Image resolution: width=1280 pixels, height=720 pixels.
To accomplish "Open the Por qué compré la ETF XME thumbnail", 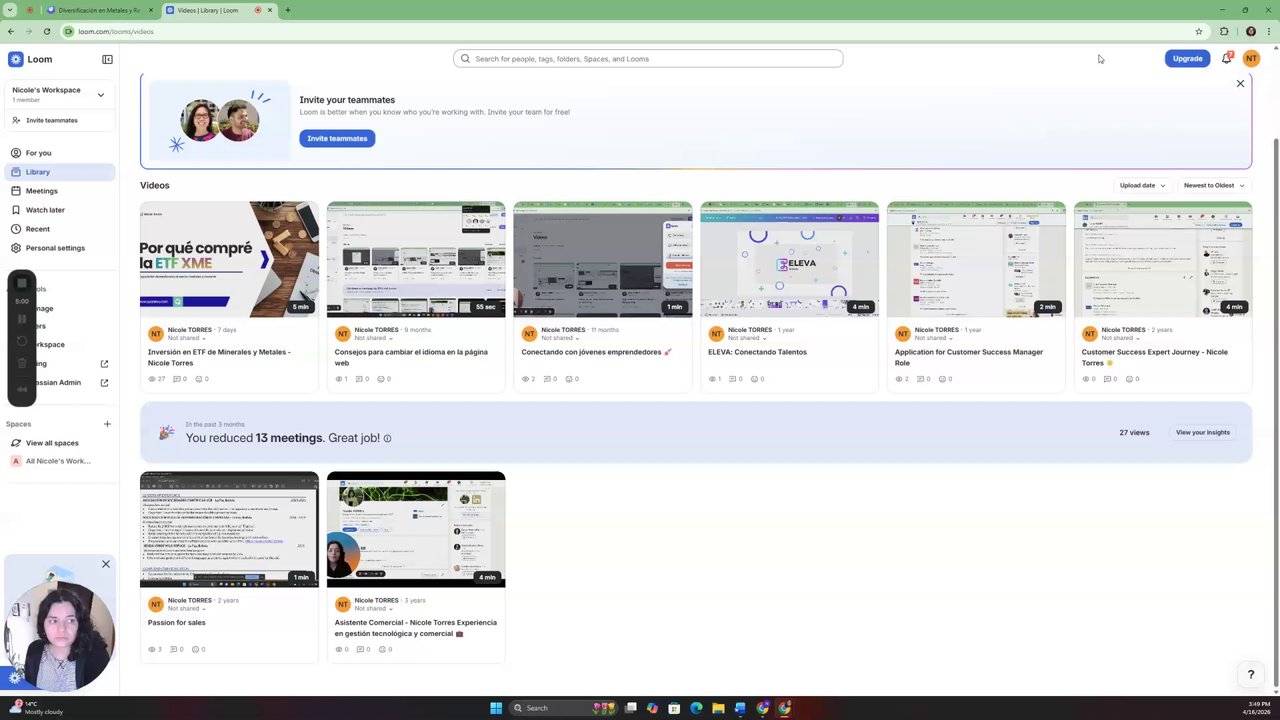I will [229, 259].
